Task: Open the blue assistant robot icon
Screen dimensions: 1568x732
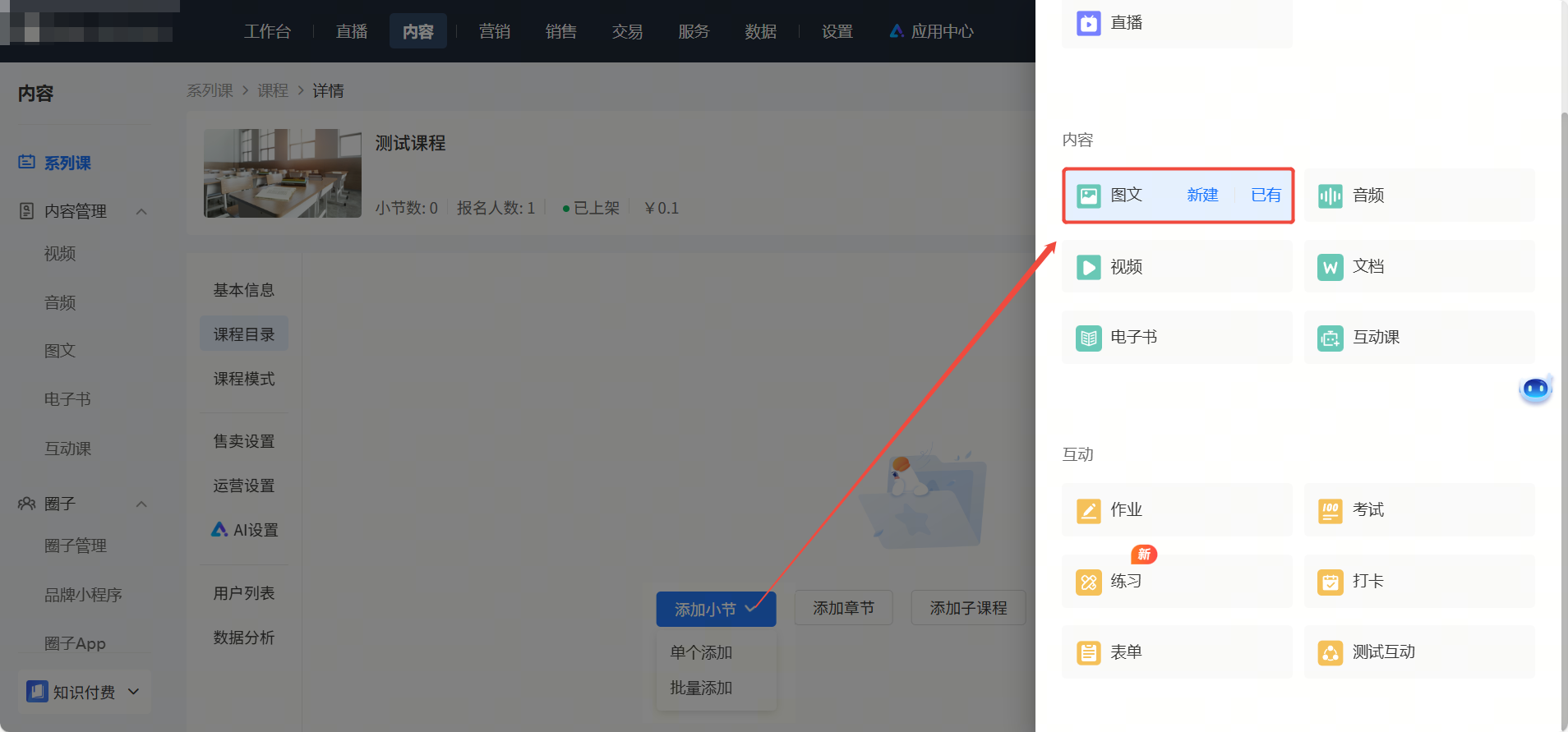Action: tap(1535, 388)
